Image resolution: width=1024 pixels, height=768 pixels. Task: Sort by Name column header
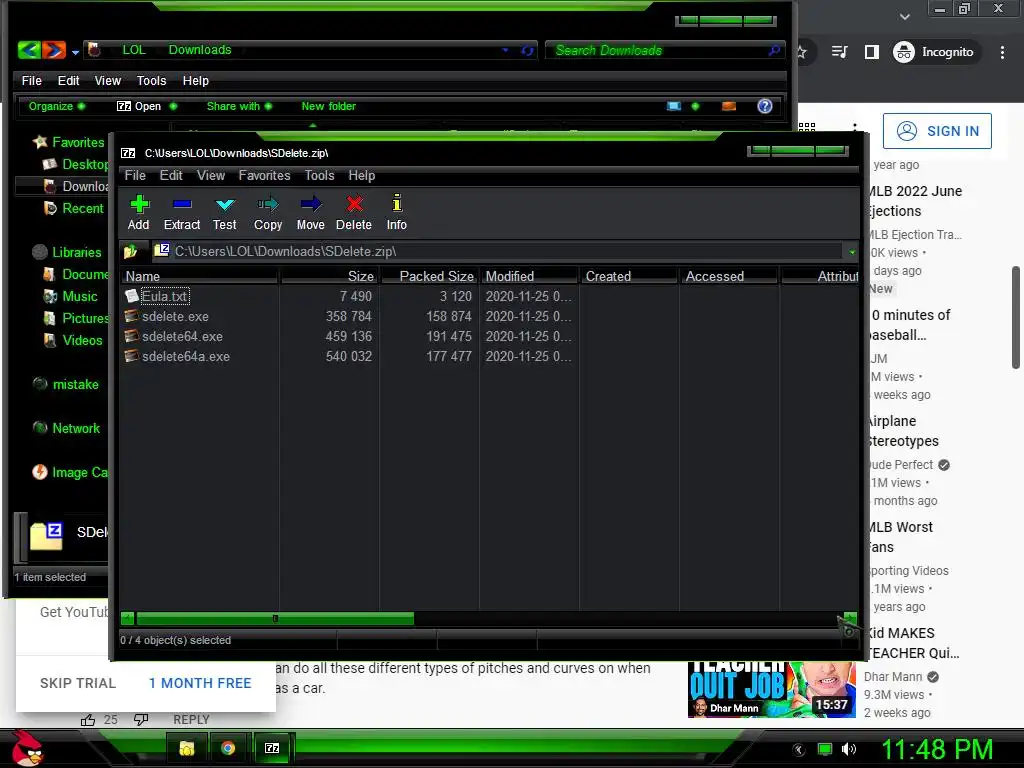[x=200, y=276]
